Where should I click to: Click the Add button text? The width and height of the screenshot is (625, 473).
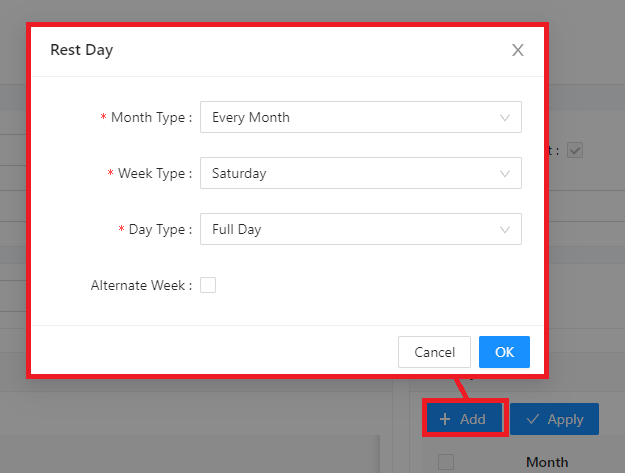coord(473,419)
